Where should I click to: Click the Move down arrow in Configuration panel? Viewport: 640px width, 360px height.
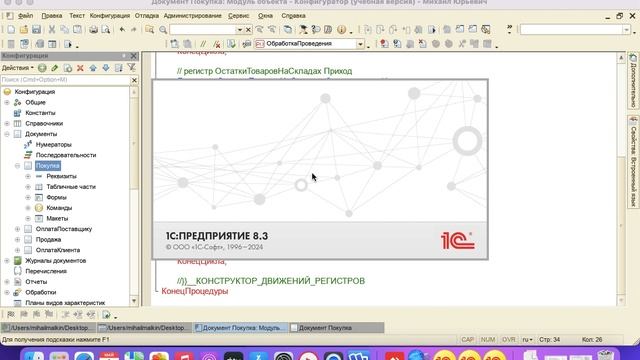(x=106, y=68)
